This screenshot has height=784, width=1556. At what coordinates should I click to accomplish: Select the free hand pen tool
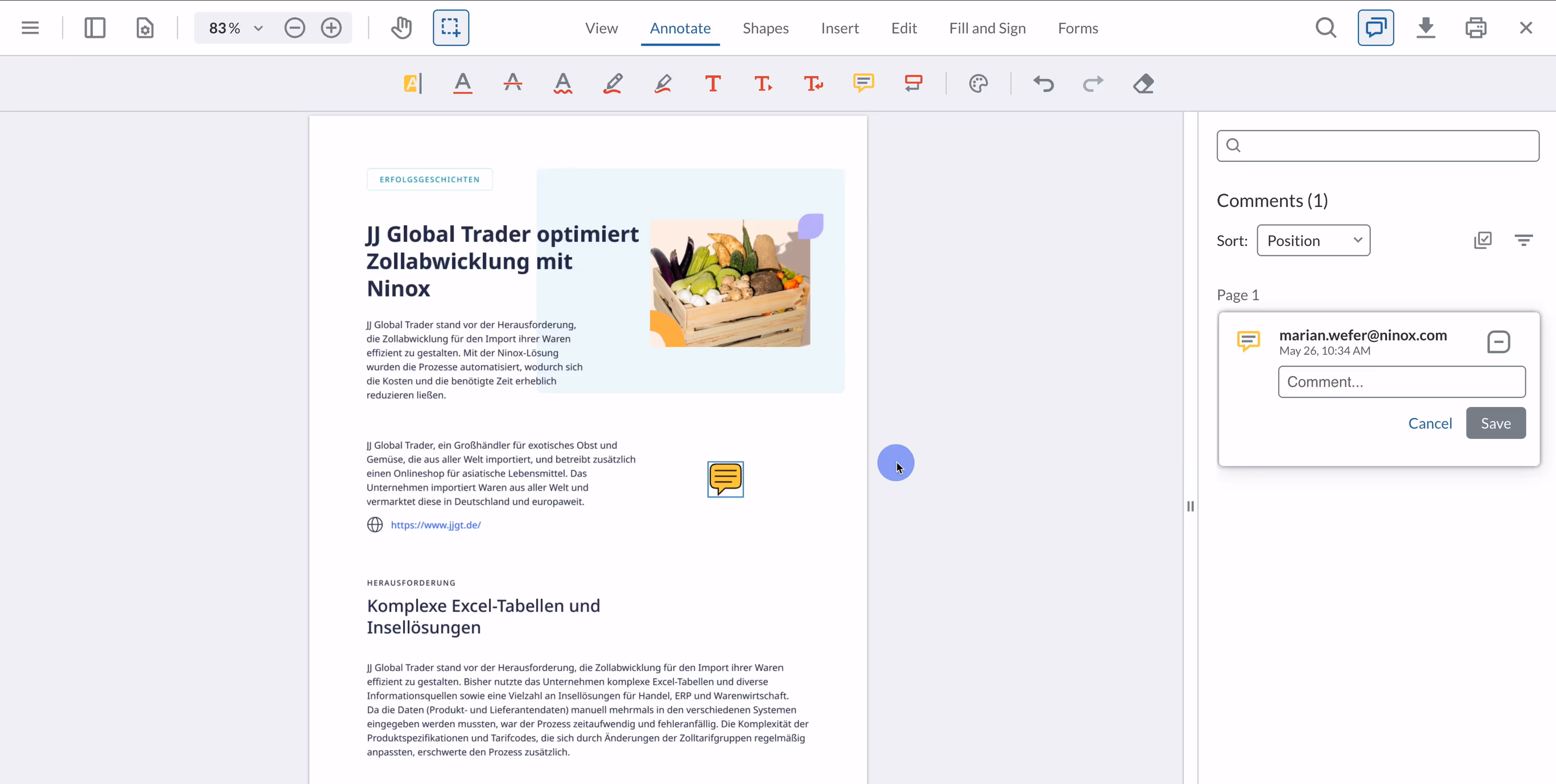pyautogui.click(x=613, y=83)
